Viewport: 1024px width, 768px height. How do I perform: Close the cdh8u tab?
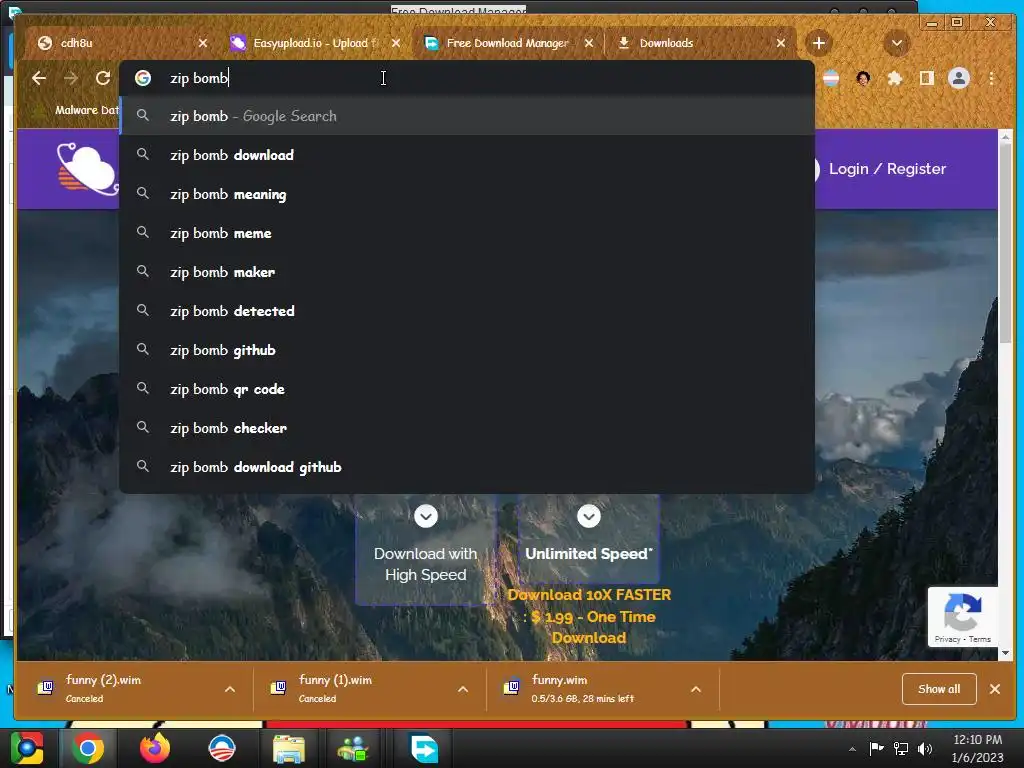coord(203,43)
